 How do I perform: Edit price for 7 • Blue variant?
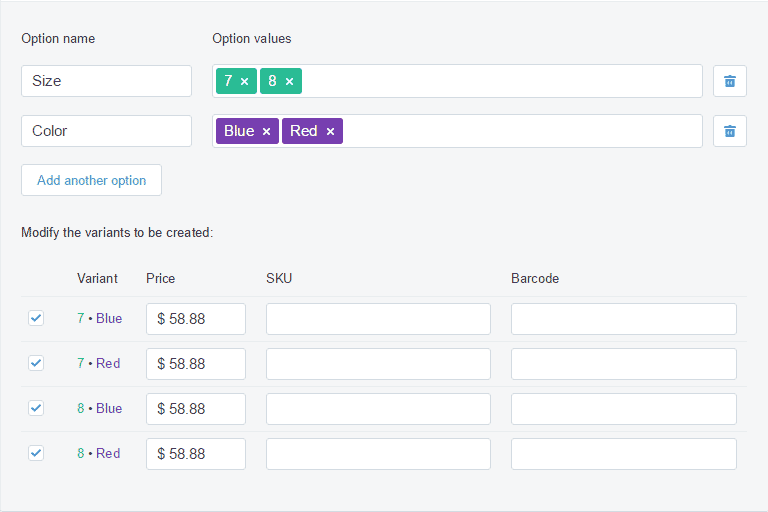point(196,319)
